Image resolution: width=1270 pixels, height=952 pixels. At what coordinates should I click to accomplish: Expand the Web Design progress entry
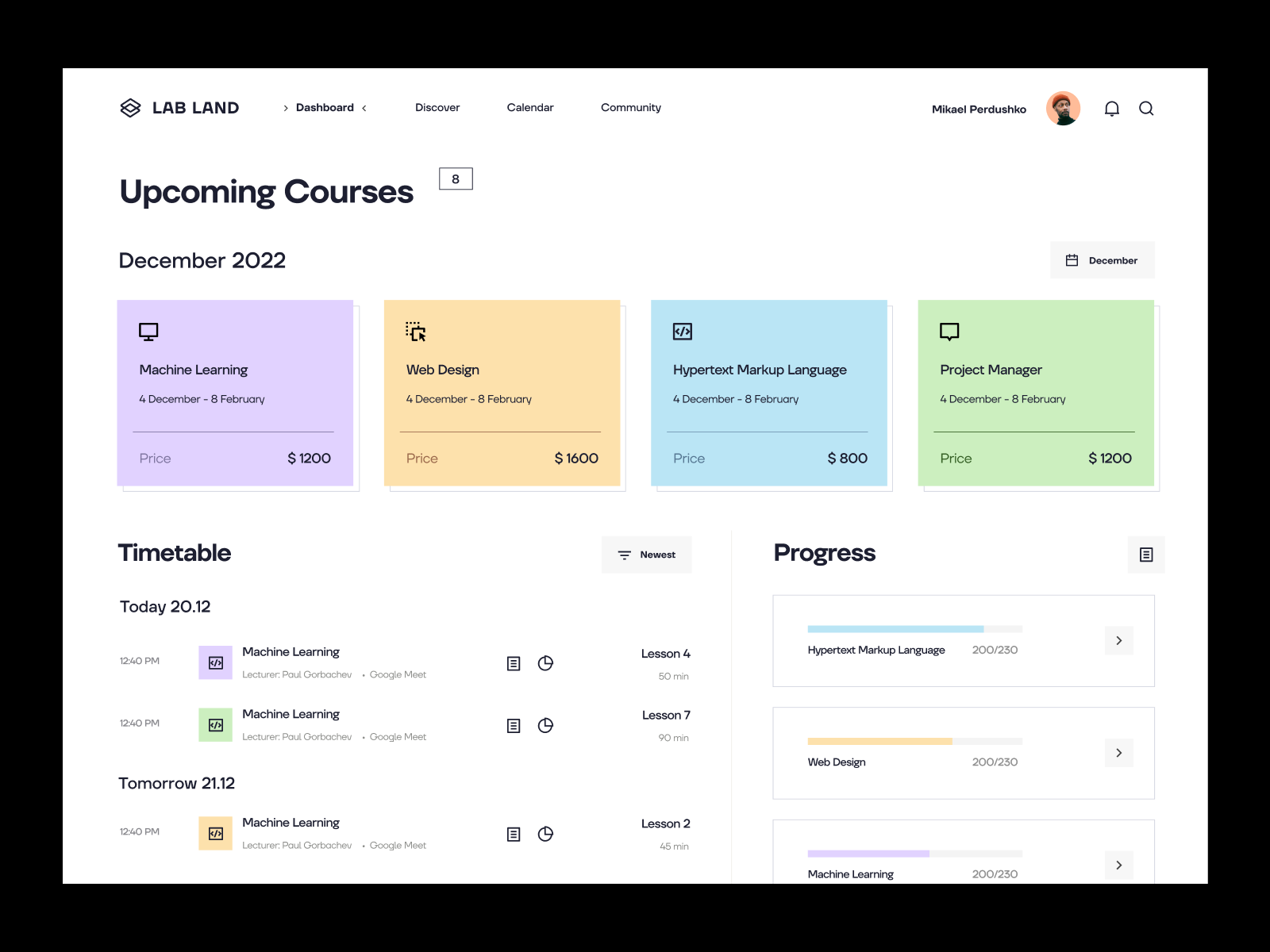[x=1118, y=753]
